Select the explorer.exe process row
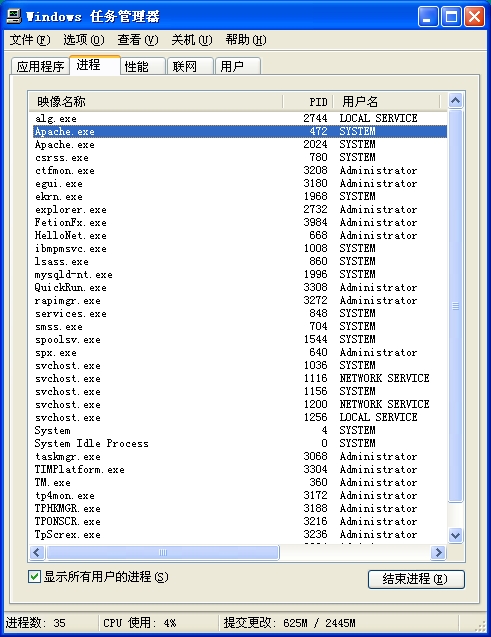491x637 pixels. click(240, 210)
